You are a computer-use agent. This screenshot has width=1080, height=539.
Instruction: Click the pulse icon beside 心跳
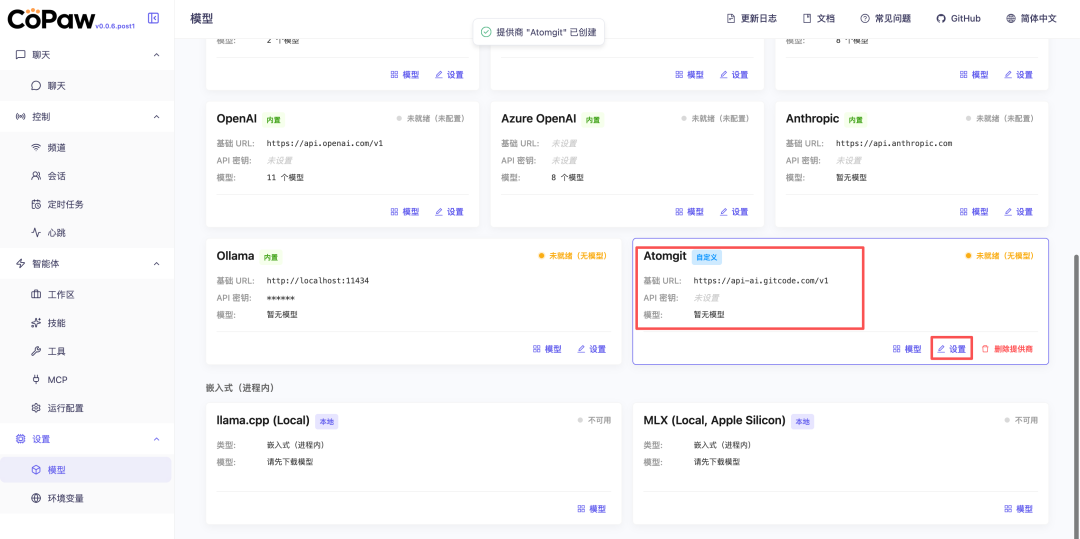[x=37, y=233]
